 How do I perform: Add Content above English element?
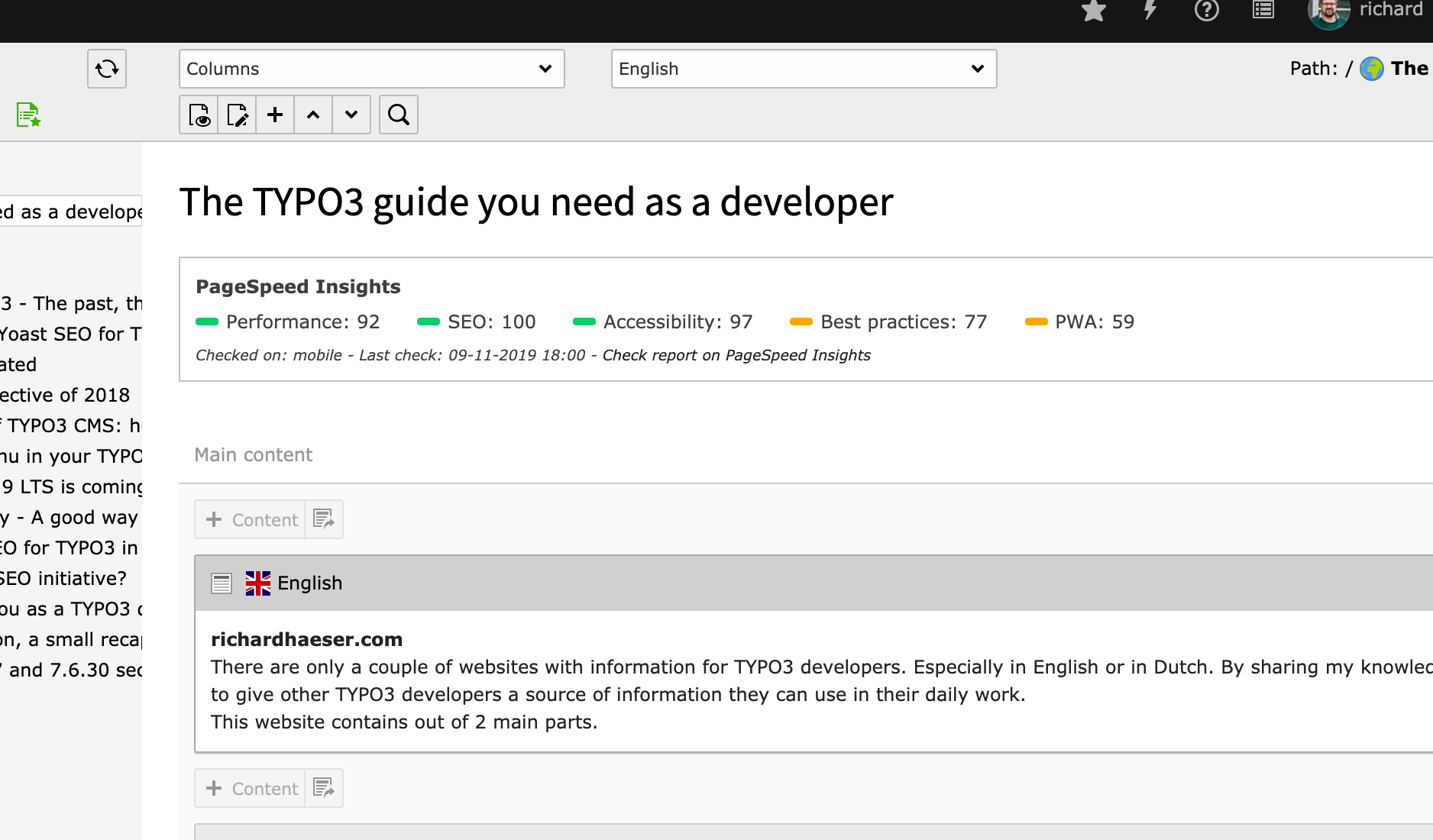pyautogui.click(x=251, y=519)
